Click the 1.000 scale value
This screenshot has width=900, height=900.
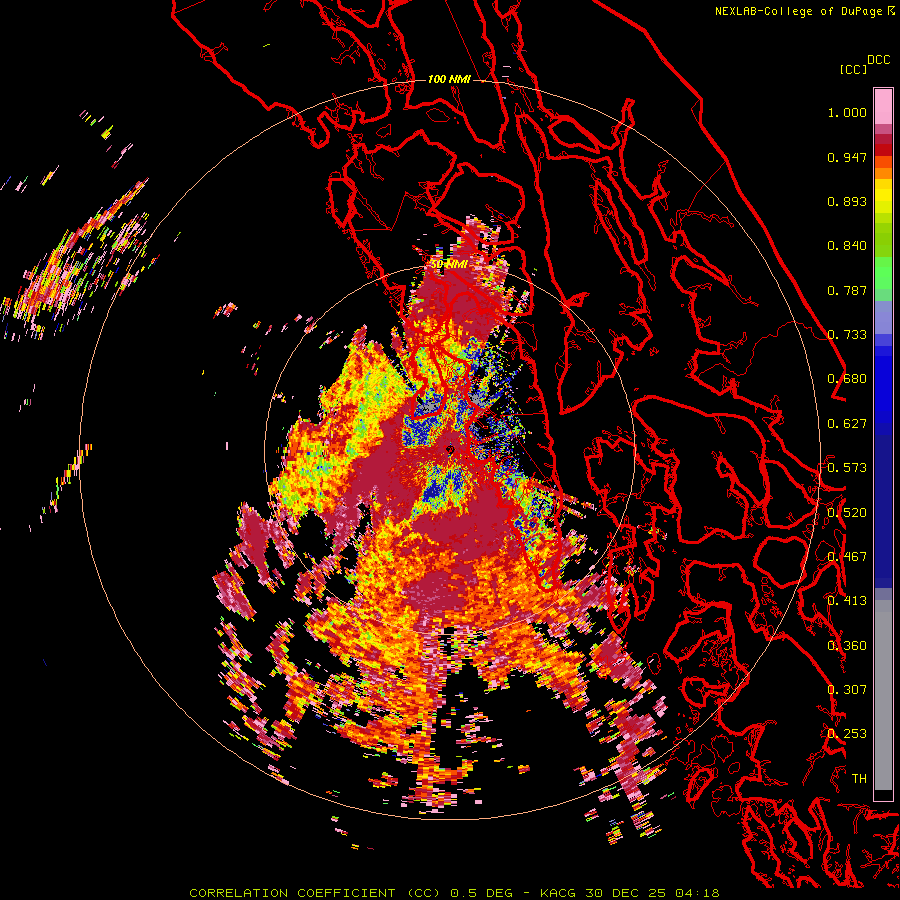point(847,112)
